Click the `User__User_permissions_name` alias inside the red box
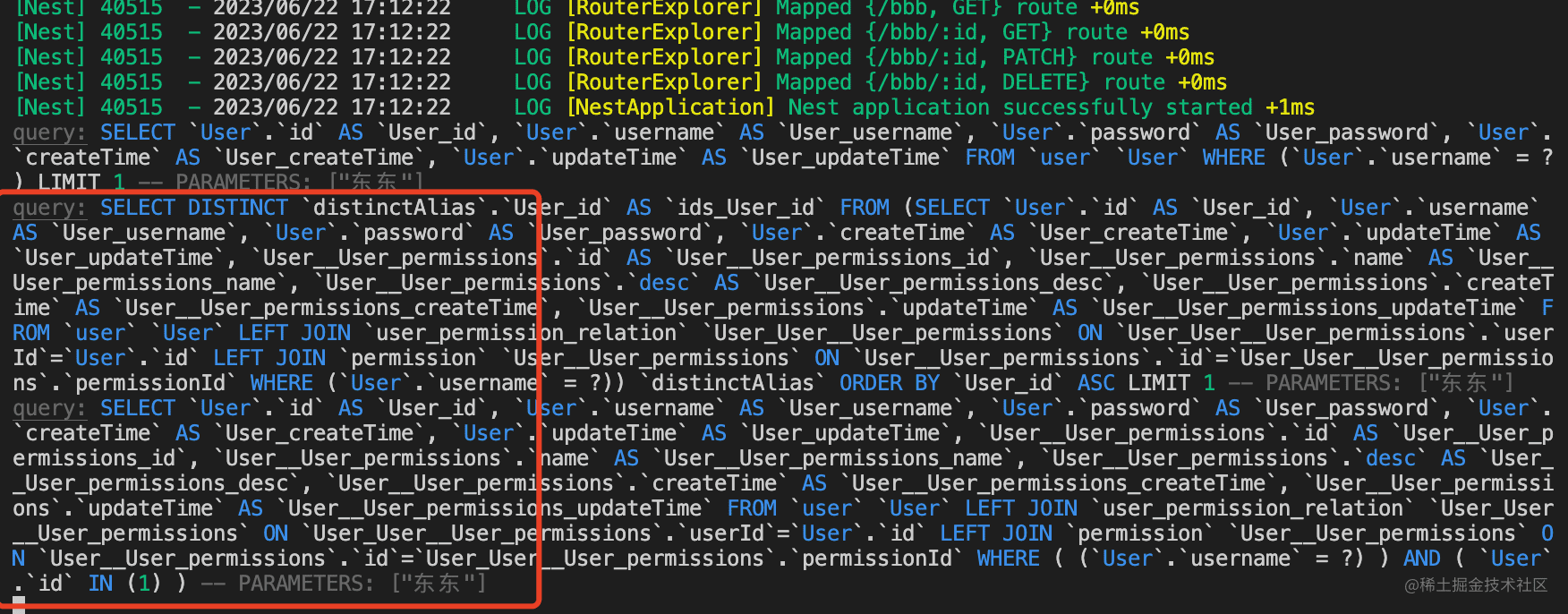 (x=144, y=283)
